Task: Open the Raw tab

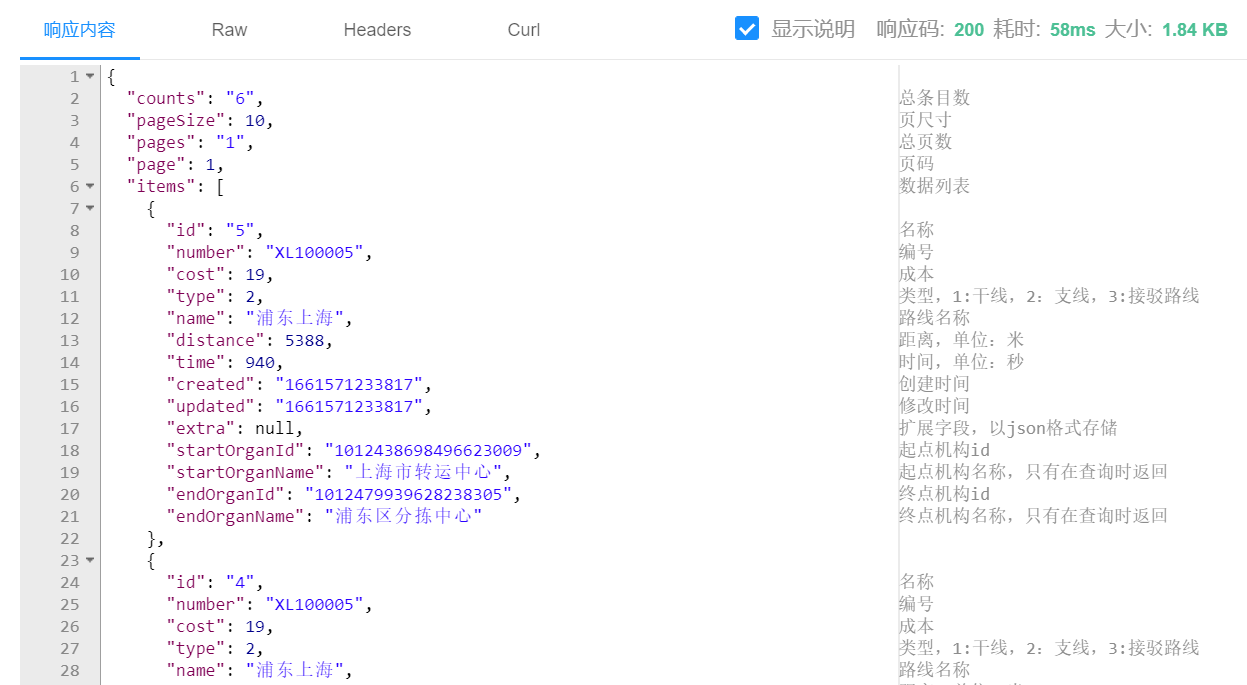Action: (x=229, y=30)
